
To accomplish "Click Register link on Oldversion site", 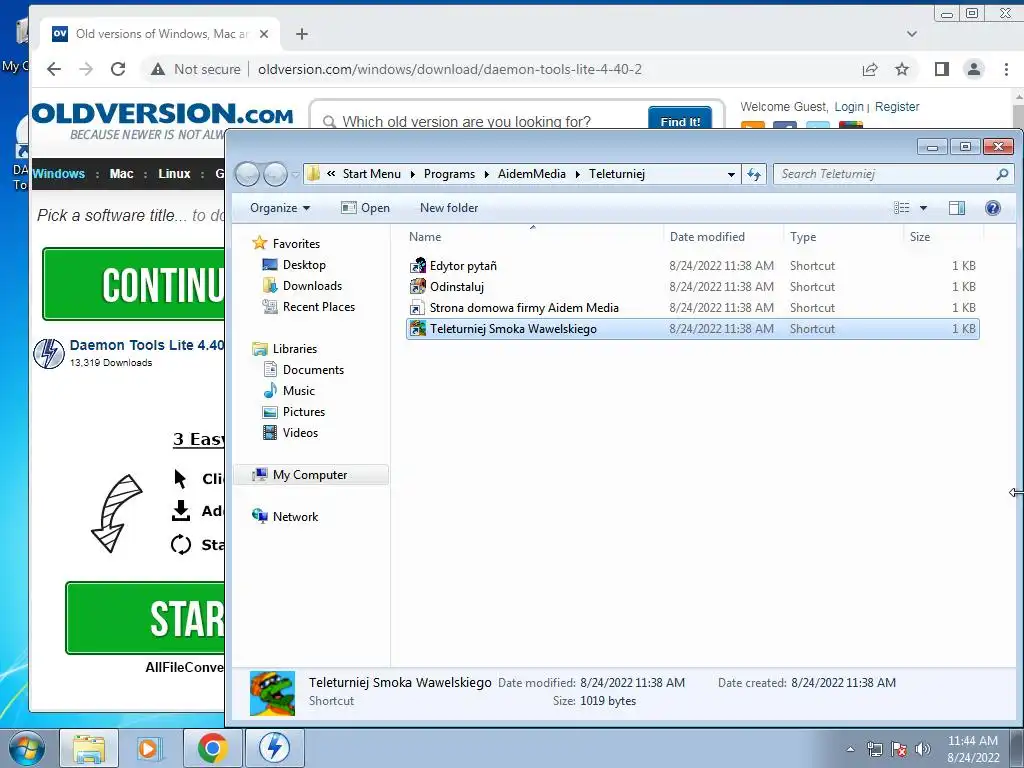I will click(x=897, y=106).
